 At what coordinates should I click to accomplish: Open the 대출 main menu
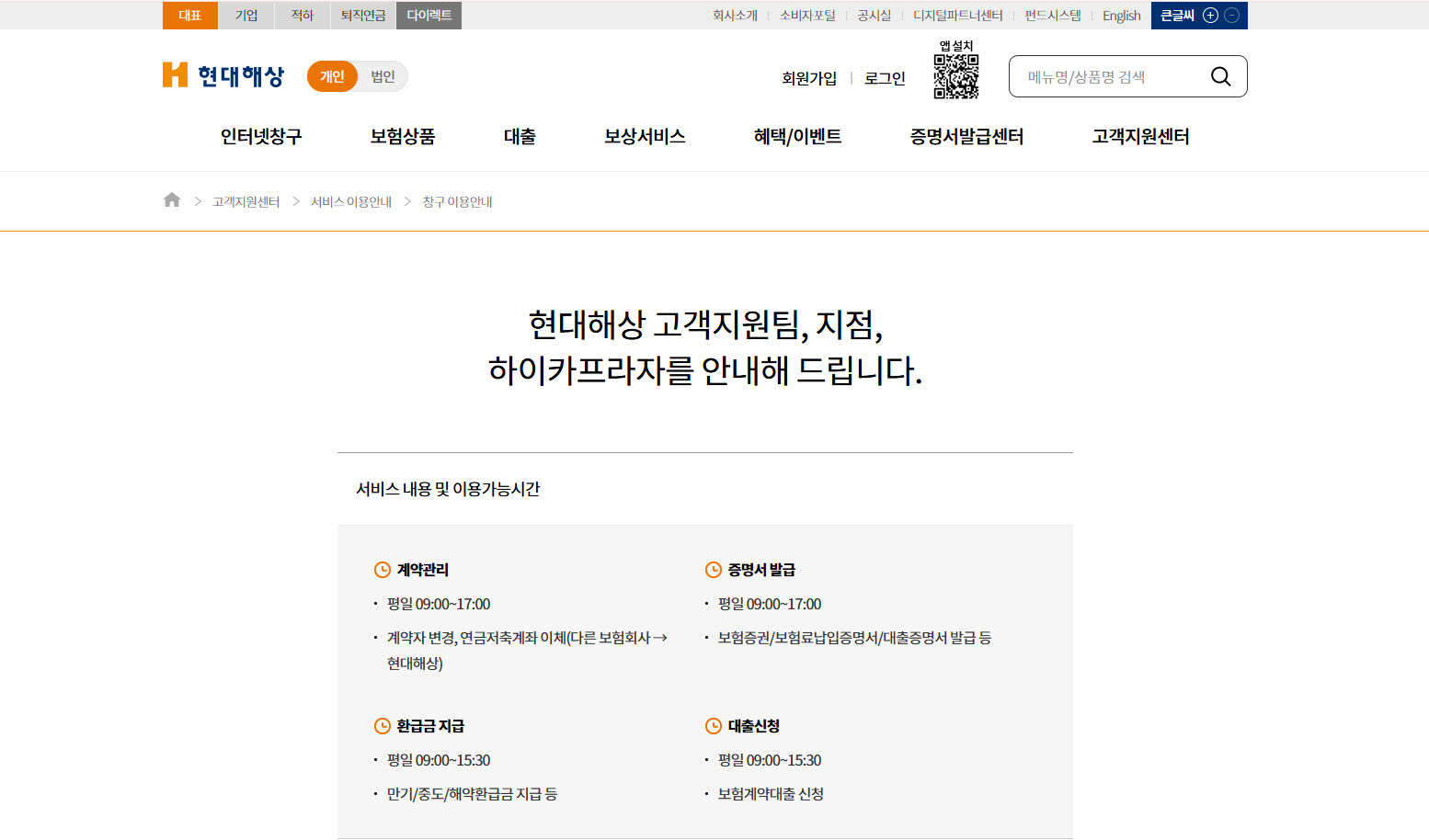pos(520,136)
